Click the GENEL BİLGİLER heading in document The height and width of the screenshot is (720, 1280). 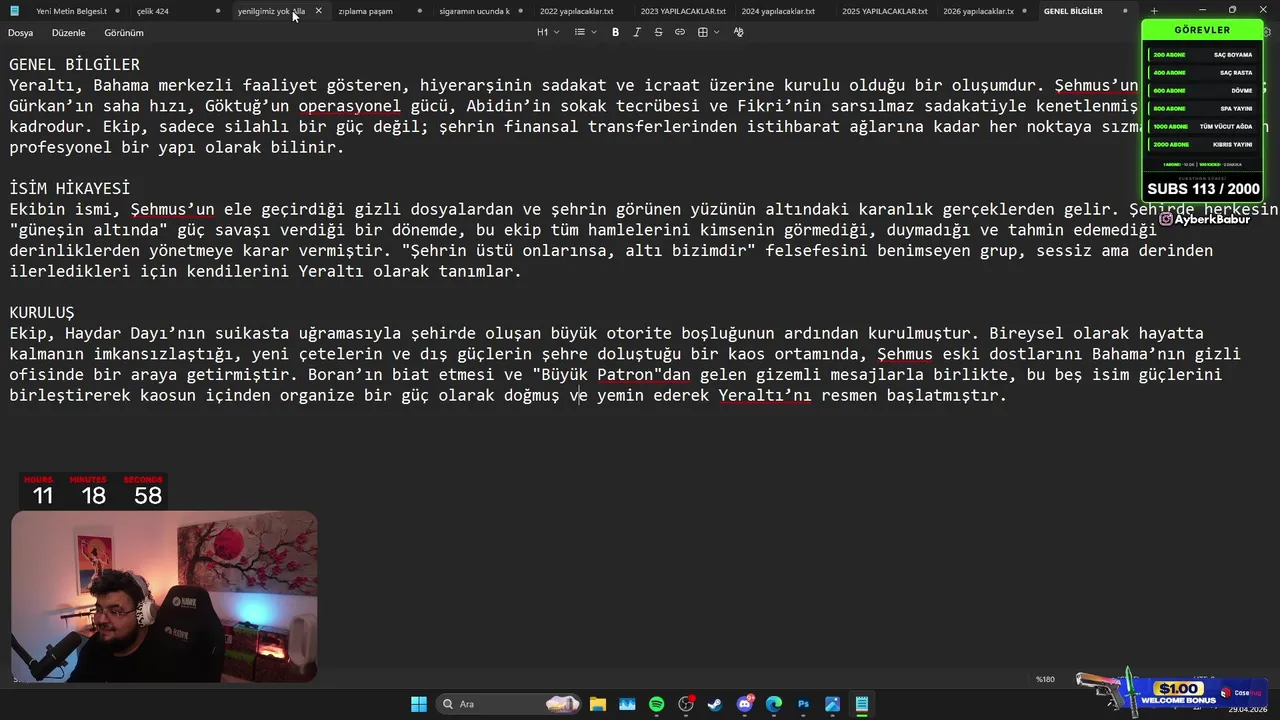[75, 65]
